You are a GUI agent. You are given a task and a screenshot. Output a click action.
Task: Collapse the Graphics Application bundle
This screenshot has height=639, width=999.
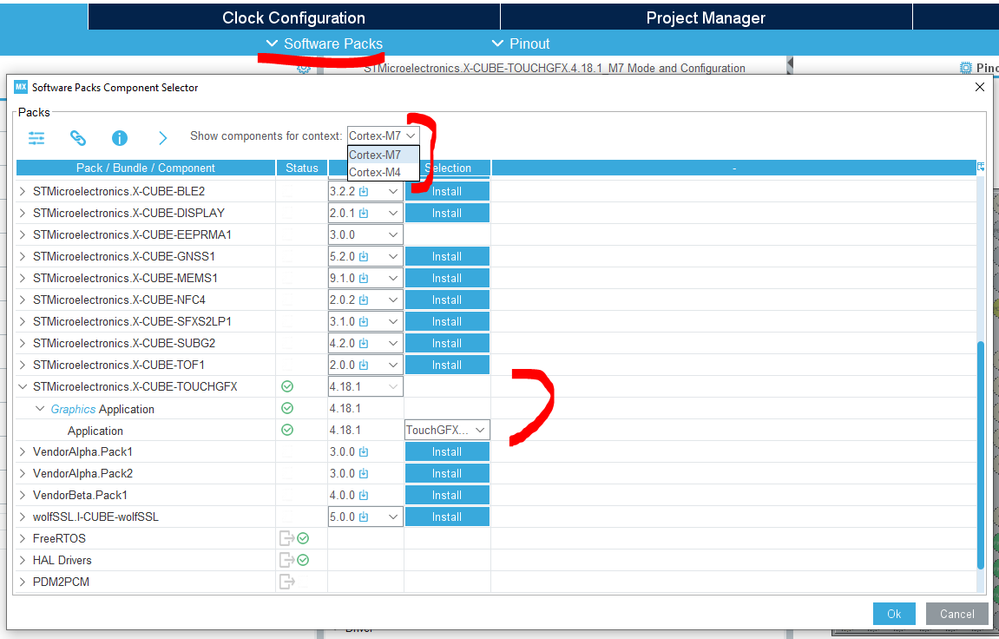tap(40, 408)
